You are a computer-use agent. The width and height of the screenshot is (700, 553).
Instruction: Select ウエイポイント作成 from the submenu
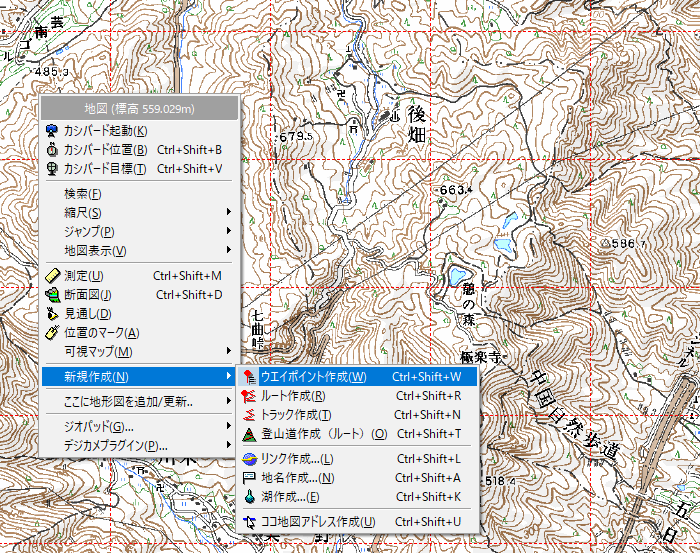(313, 377)
